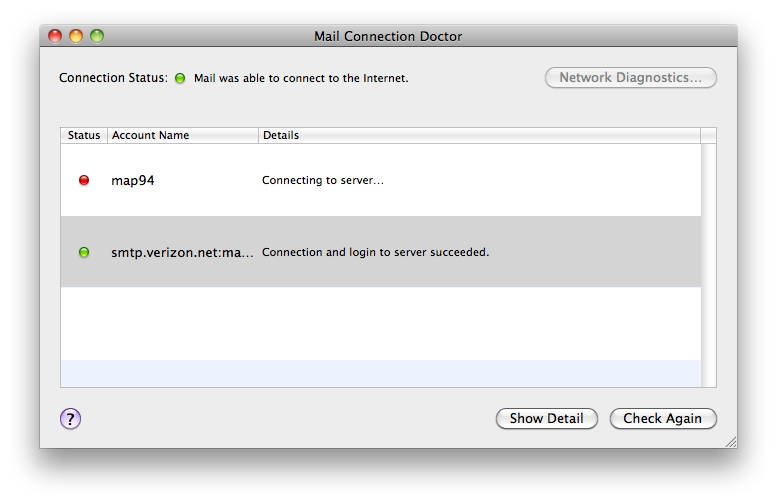
Task: Zoom the window with green button
Action: [x=96, y=36]
